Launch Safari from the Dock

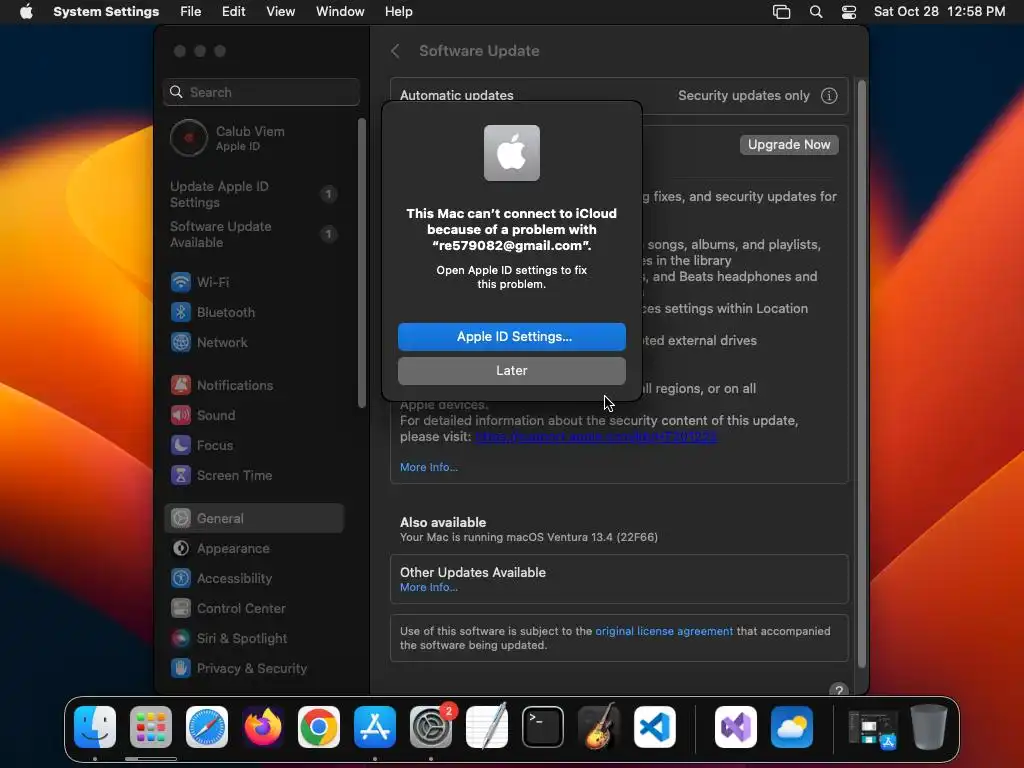[x=207, y=727]
